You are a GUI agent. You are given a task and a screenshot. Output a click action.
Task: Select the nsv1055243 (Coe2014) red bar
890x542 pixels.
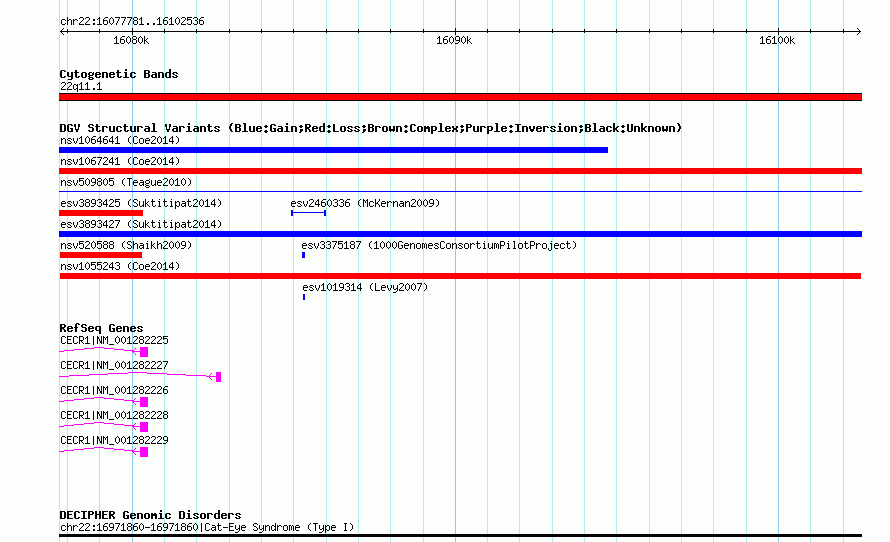pyautogui.click(x=460, y=276)
